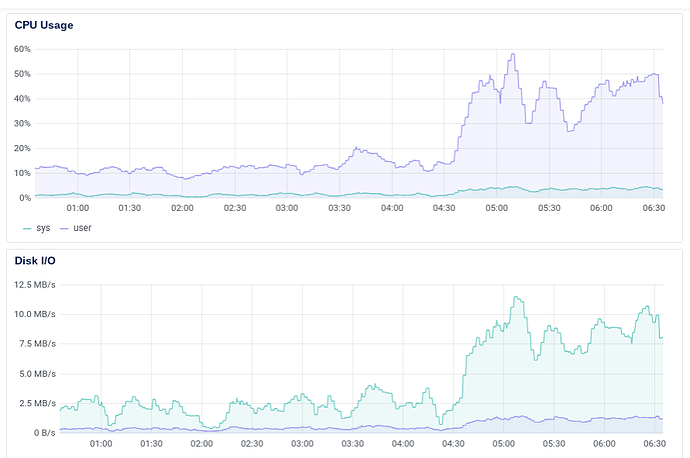Click the 03:00 tick on CPU Usage chart
This screenshot has height=458, width=690.
pyautogui.click(x=287, y=208)
